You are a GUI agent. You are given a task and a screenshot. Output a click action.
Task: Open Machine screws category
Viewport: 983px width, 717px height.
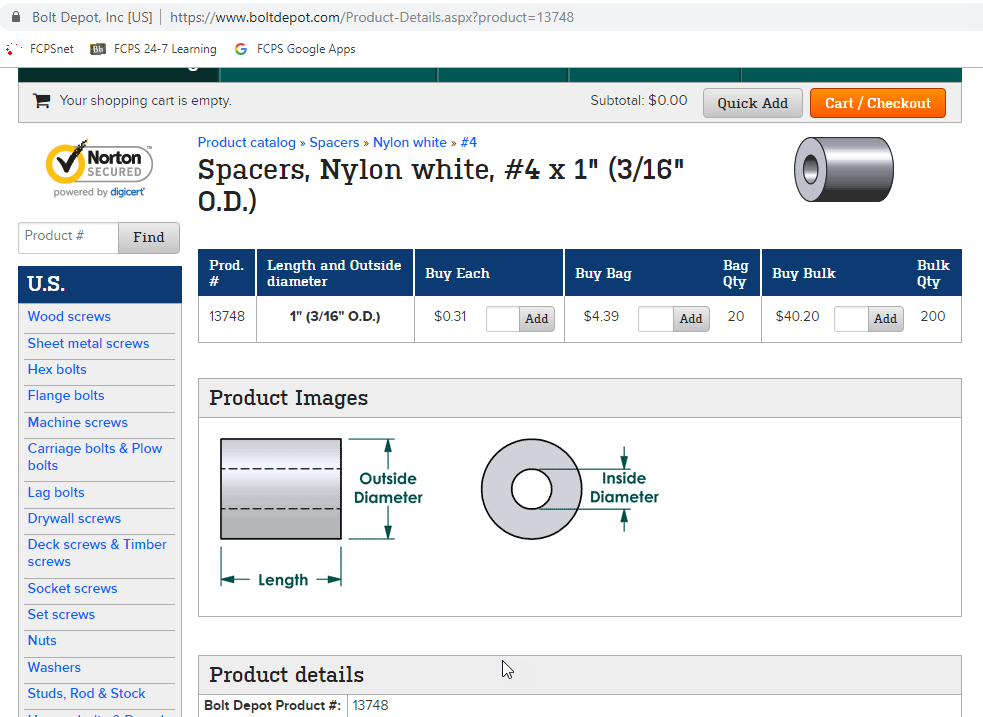[78, 422]
